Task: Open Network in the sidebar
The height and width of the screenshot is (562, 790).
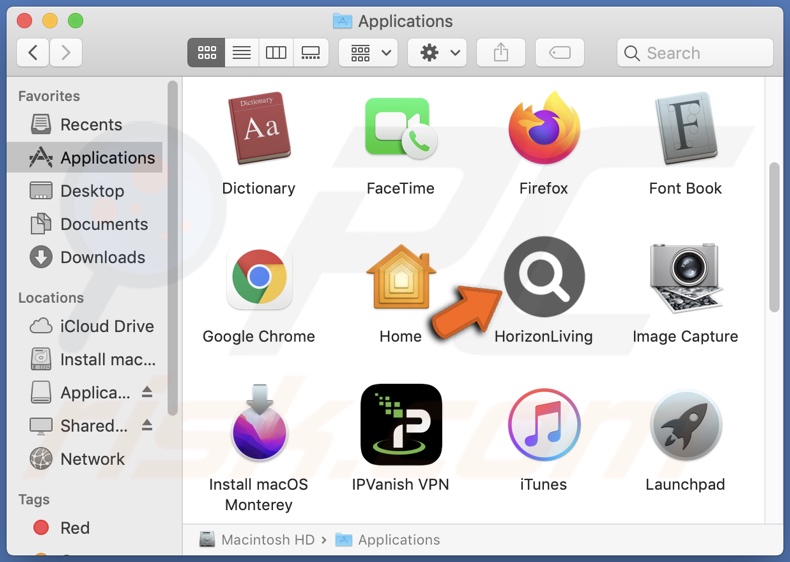Action: 85,459
